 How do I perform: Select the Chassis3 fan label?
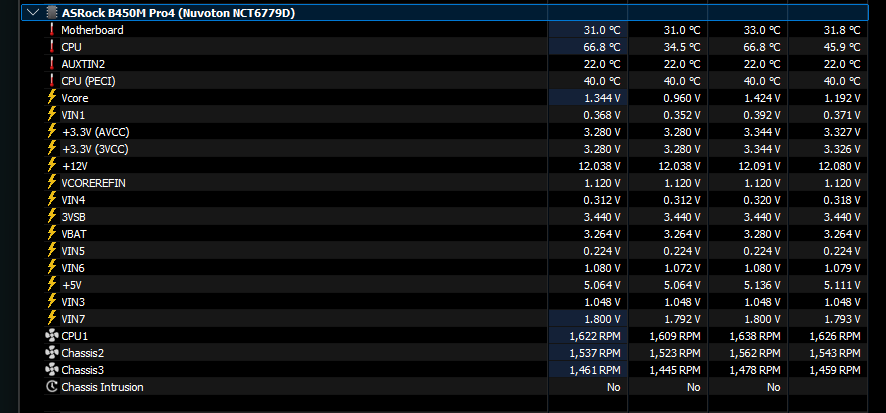point(82,370)
